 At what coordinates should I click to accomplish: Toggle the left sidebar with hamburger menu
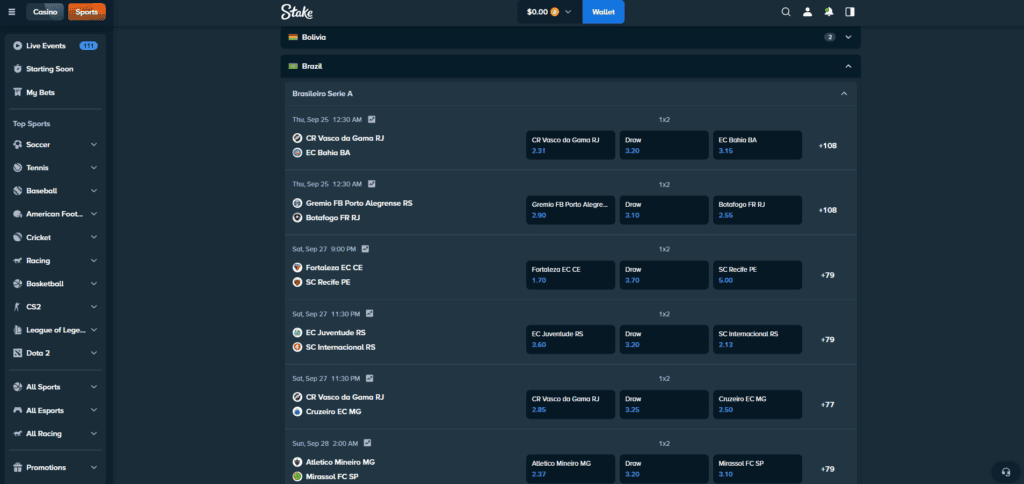(x=12, y=12)
